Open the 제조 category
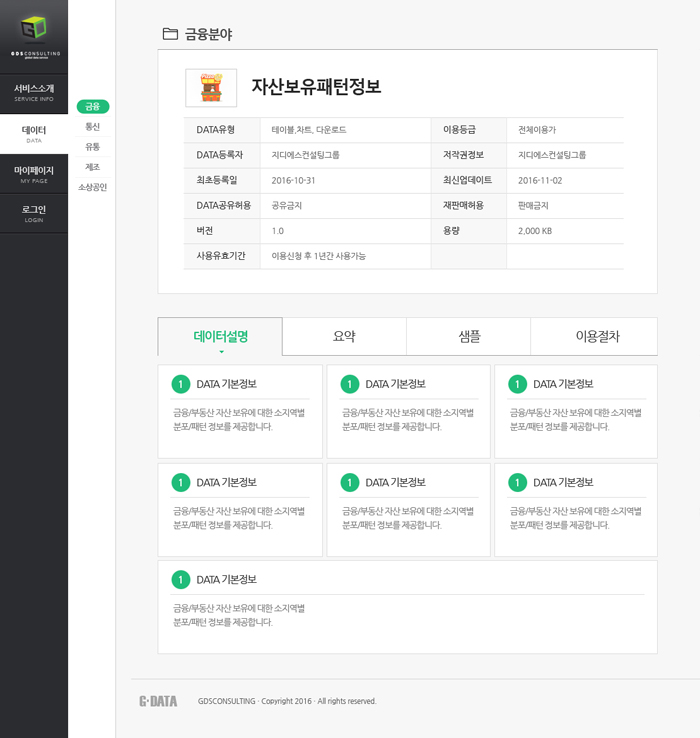 pos(93,167)
